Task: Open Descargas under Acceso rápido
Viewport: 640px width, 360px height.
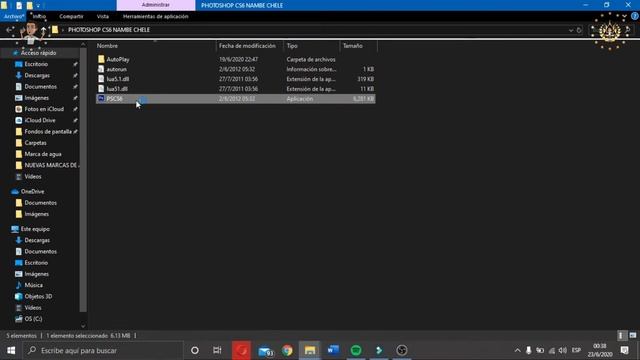Action: tap(37, 76)
